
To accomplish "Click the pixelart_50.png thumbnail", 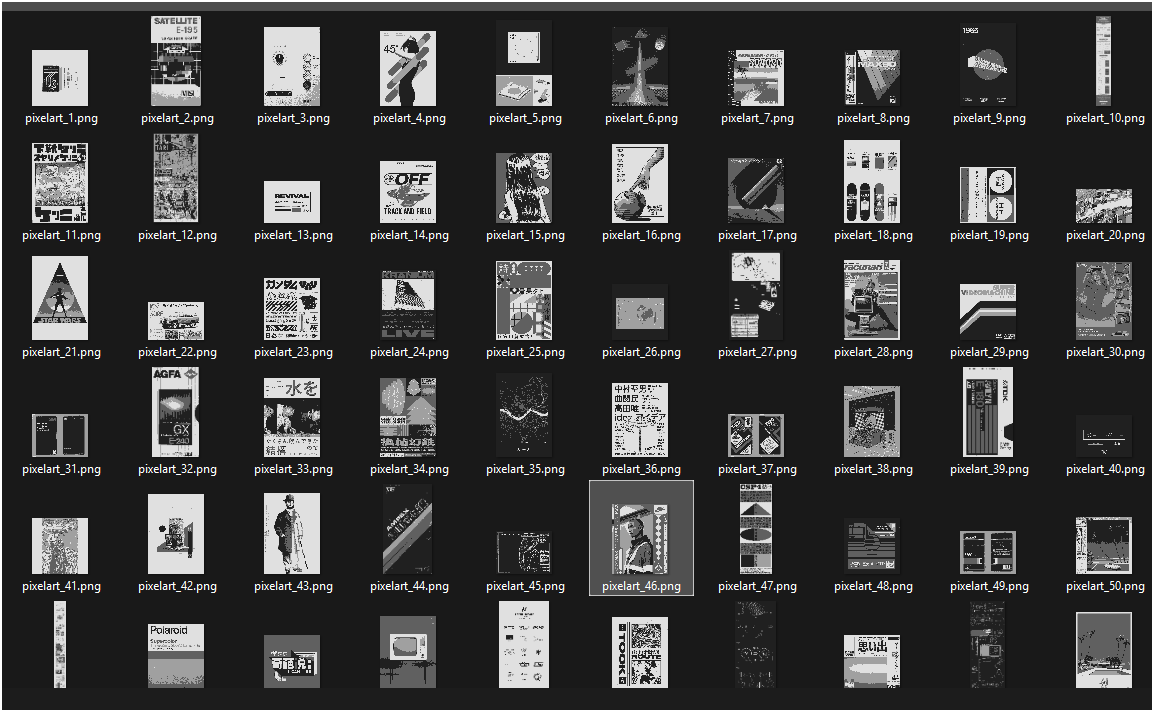I will tap(1103, 546).
